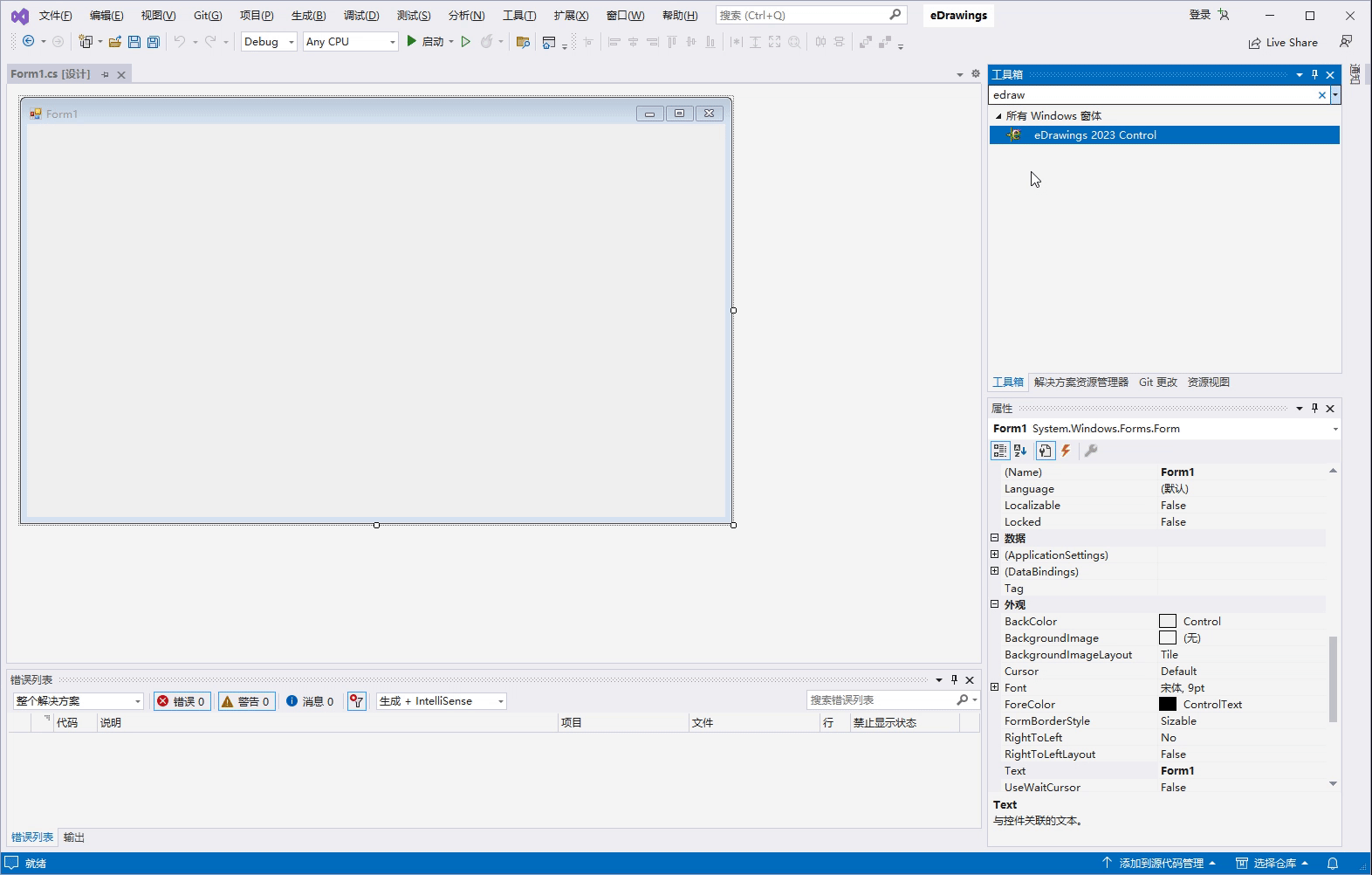Click the hot reload flame icon
The image size is (1372, 875).
click(x=487, y=41)
